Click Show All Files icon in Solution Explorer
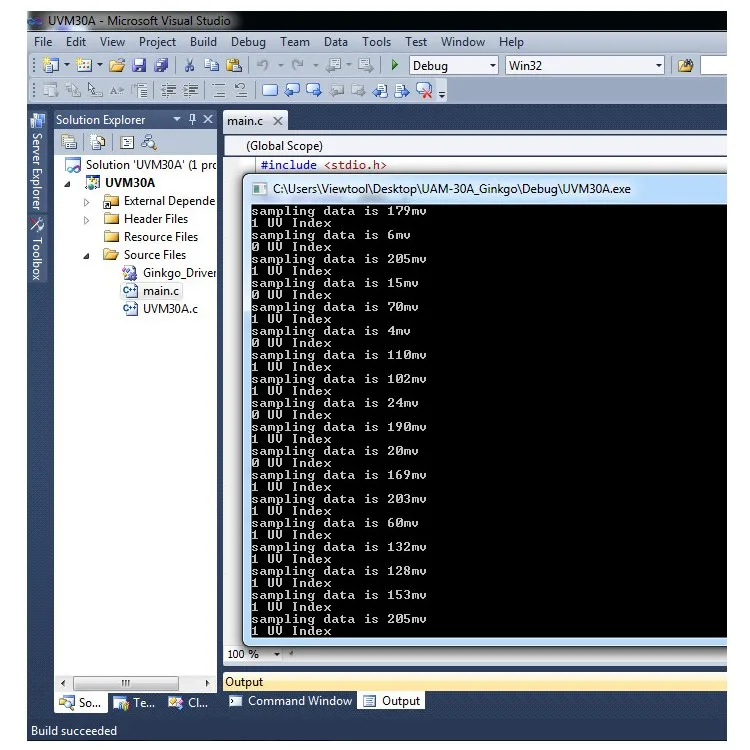This screenshot has width=750, height=750. (98, 142)
